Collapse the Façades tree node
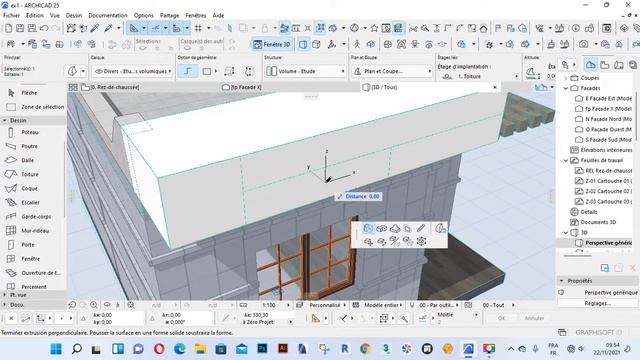The image size is (640, 360). tap(566, 88)
